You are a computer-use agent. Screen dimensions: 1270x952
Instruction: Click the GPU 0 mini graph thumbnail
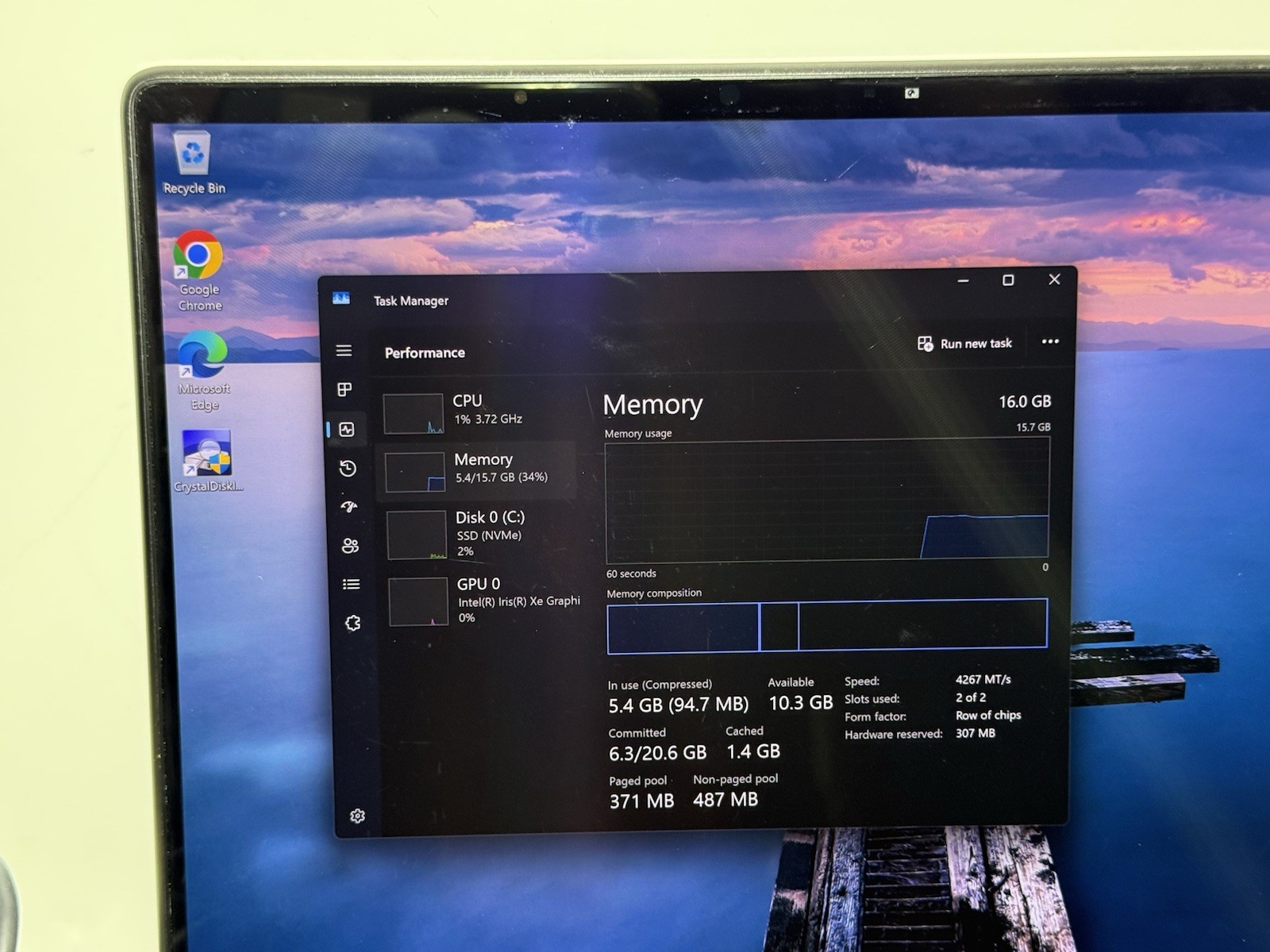(x=418, y=601)
